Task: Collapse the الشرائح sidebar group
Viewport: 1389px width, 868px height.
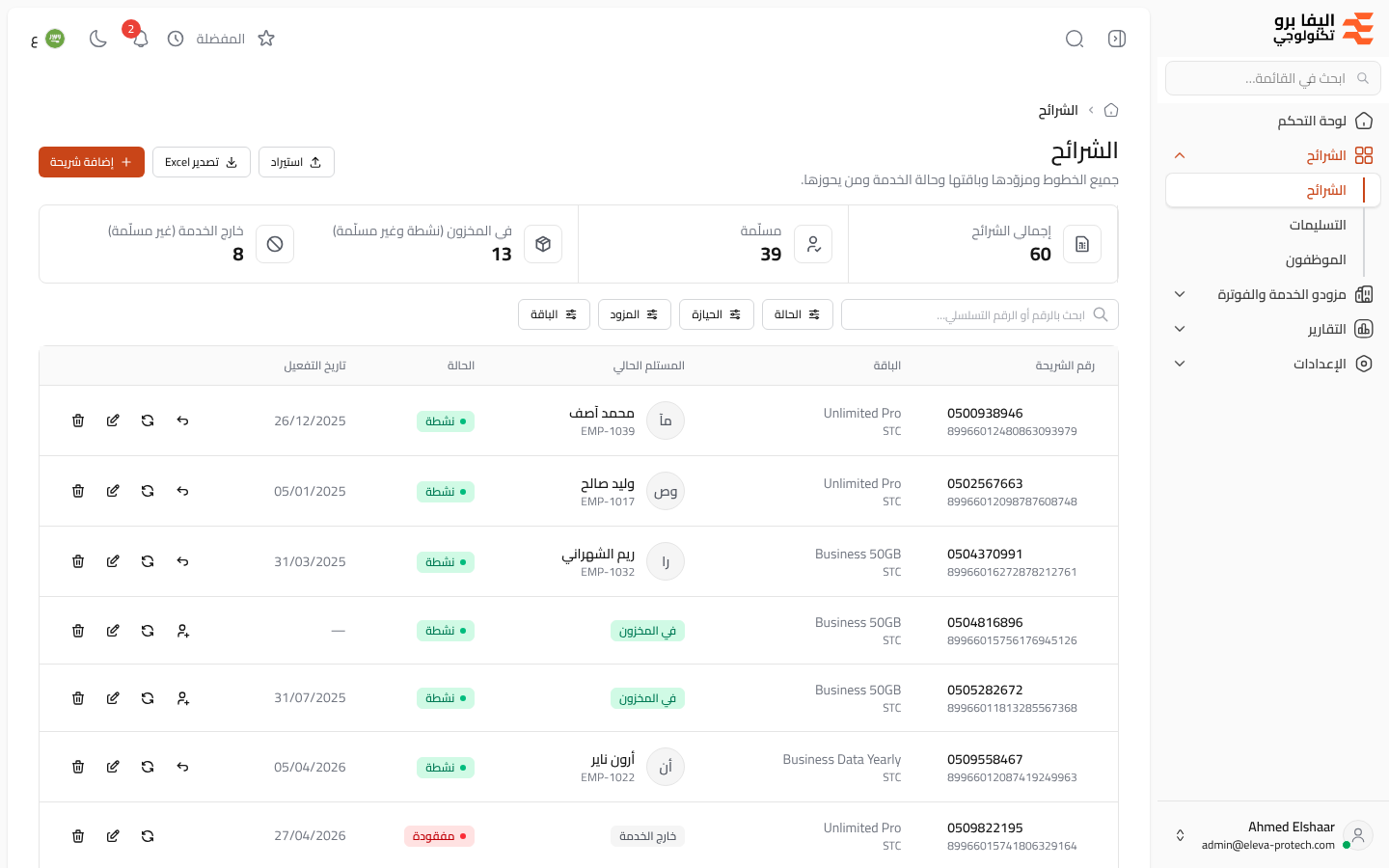Action: pyautogui.click(x=1273, y=155)
